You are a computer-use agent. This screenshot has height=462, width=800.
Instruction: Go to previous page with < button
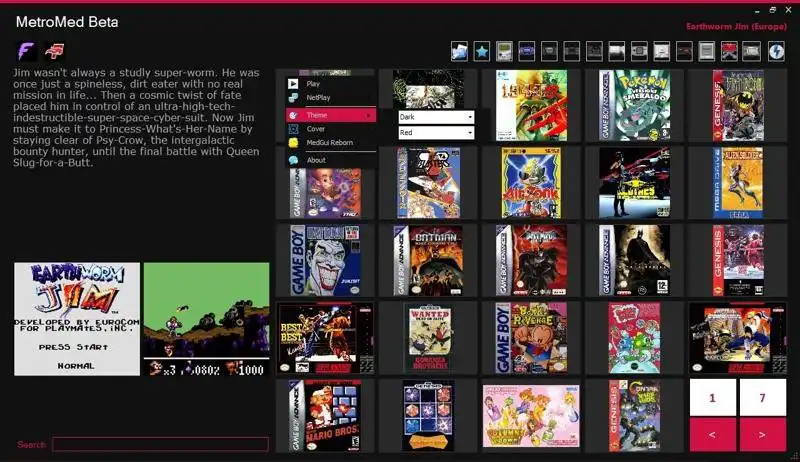point(712,435)
